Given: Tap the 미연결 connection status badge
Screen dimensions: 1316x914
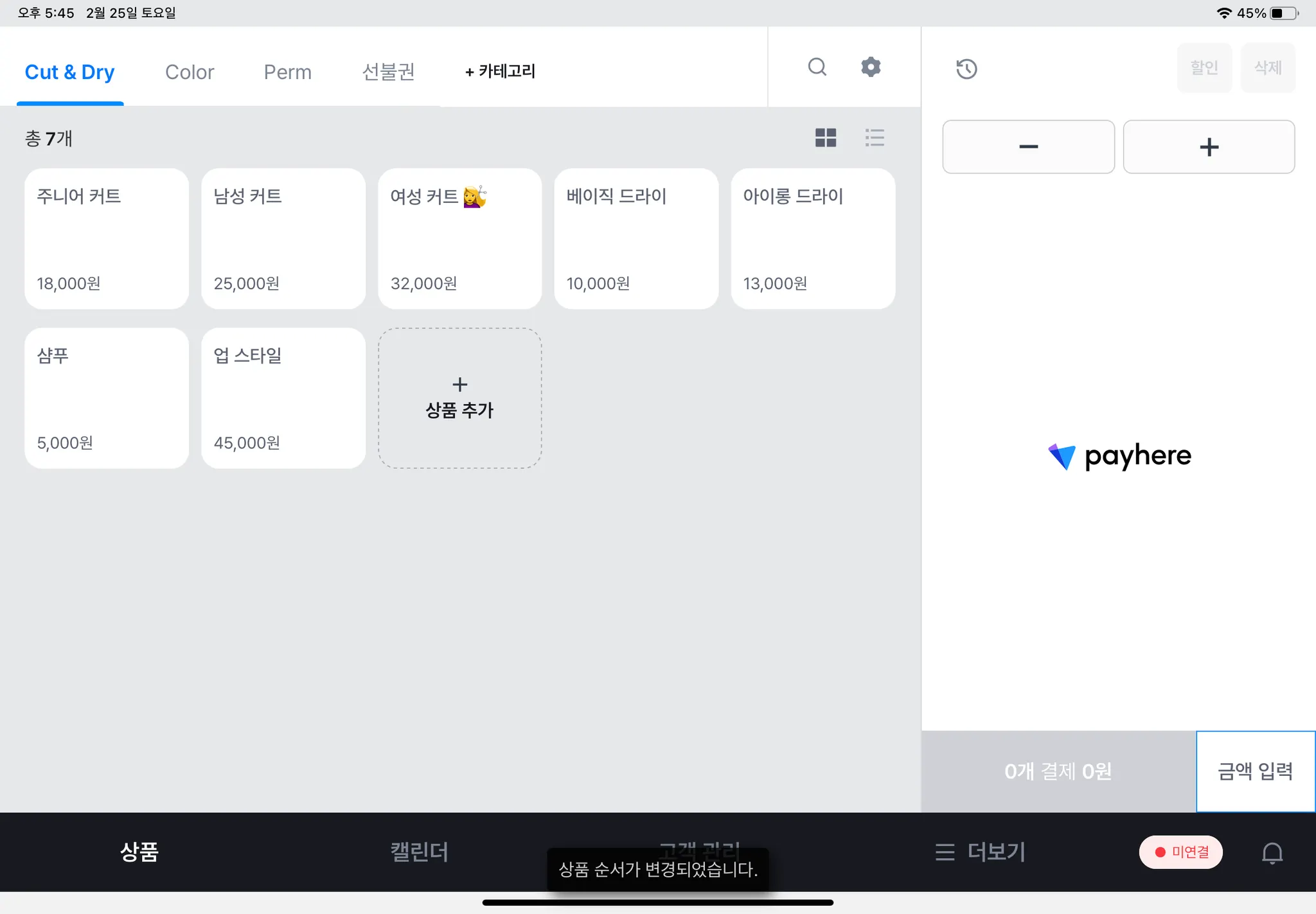Looking at the screenshot, I should click(1181, 852).
